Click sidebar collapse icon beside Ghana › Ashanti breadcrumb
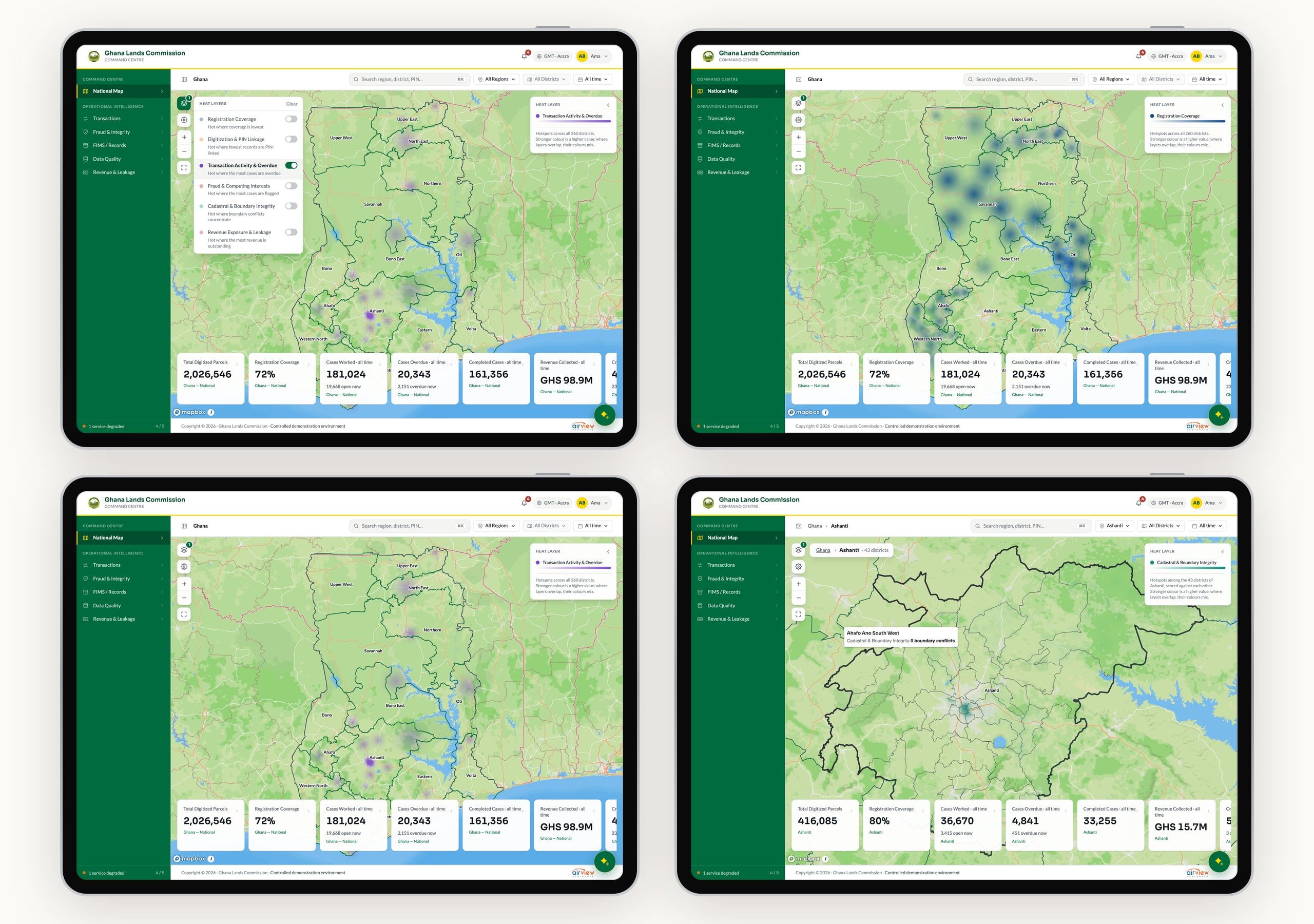1314x924 pixels. (x=798, y=526)
